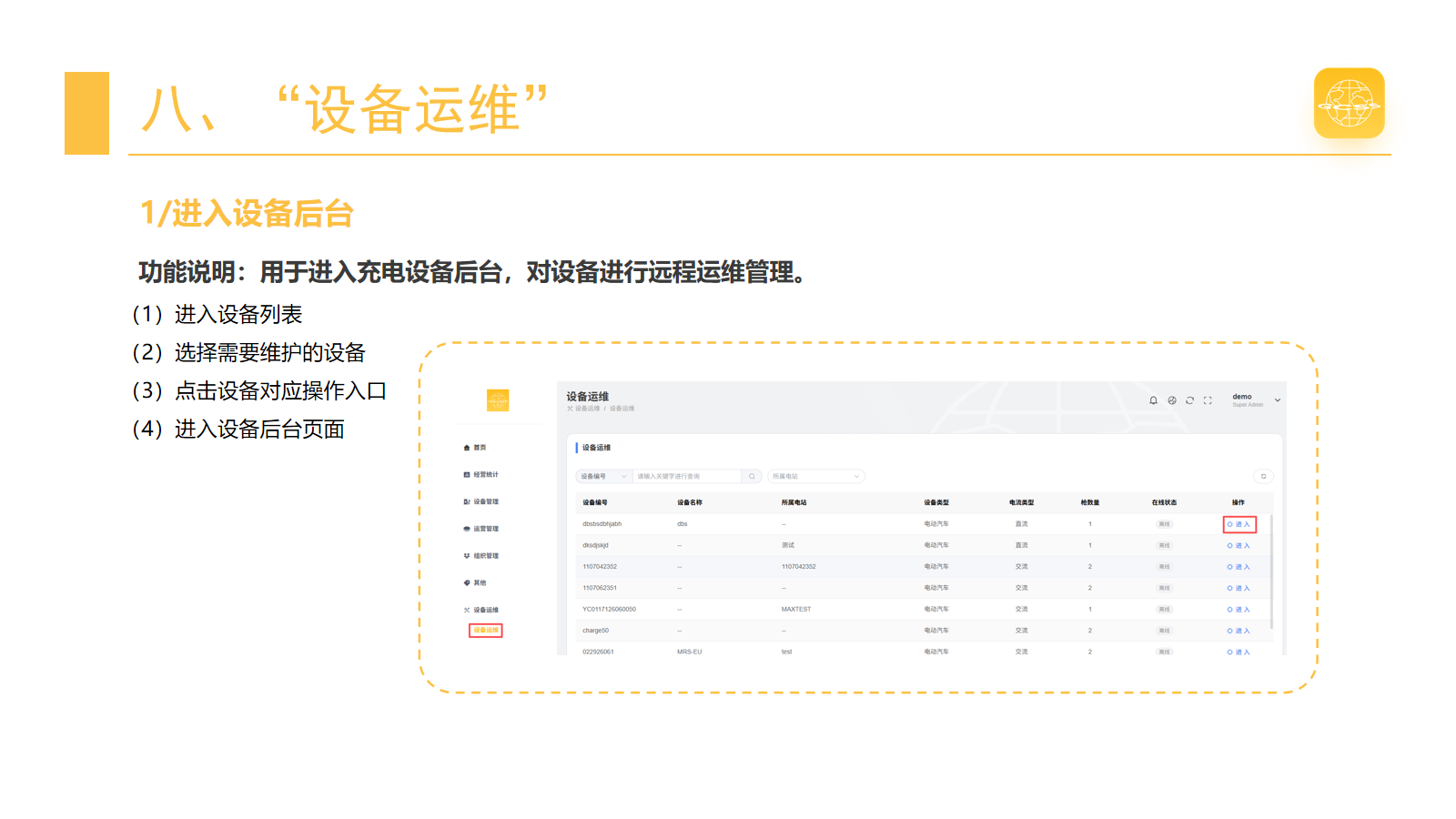Click the dbs device name cell
Screen dimensions: 1456x819
click(x=682, y=524)
